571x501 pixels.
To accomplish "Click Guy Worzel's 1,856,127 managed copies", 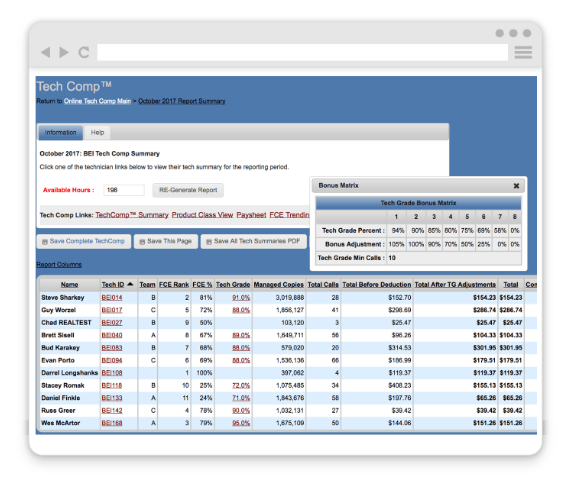I will 290,310.
